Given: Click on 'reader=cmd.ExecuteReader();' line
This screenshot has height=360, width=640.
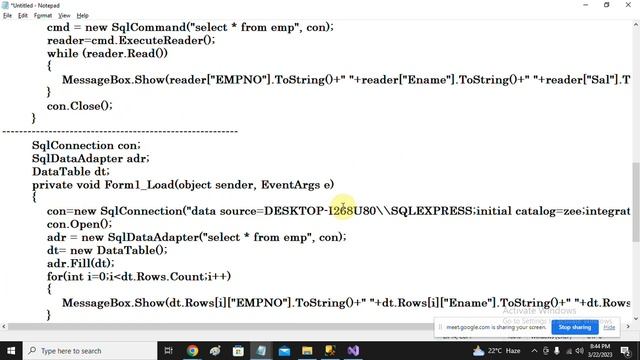Looking at the screenshot, I should pos(131,40).
